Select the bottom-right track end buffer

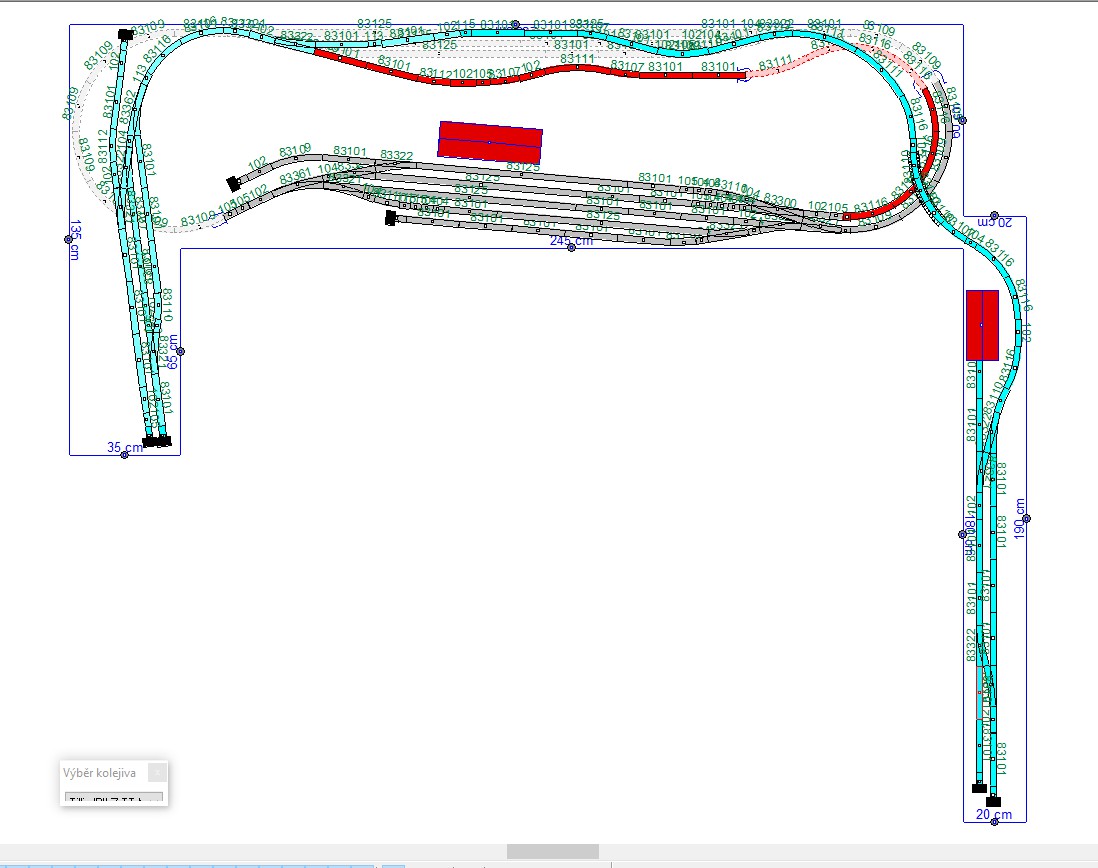pyautogui.click(x=993, y=802)
